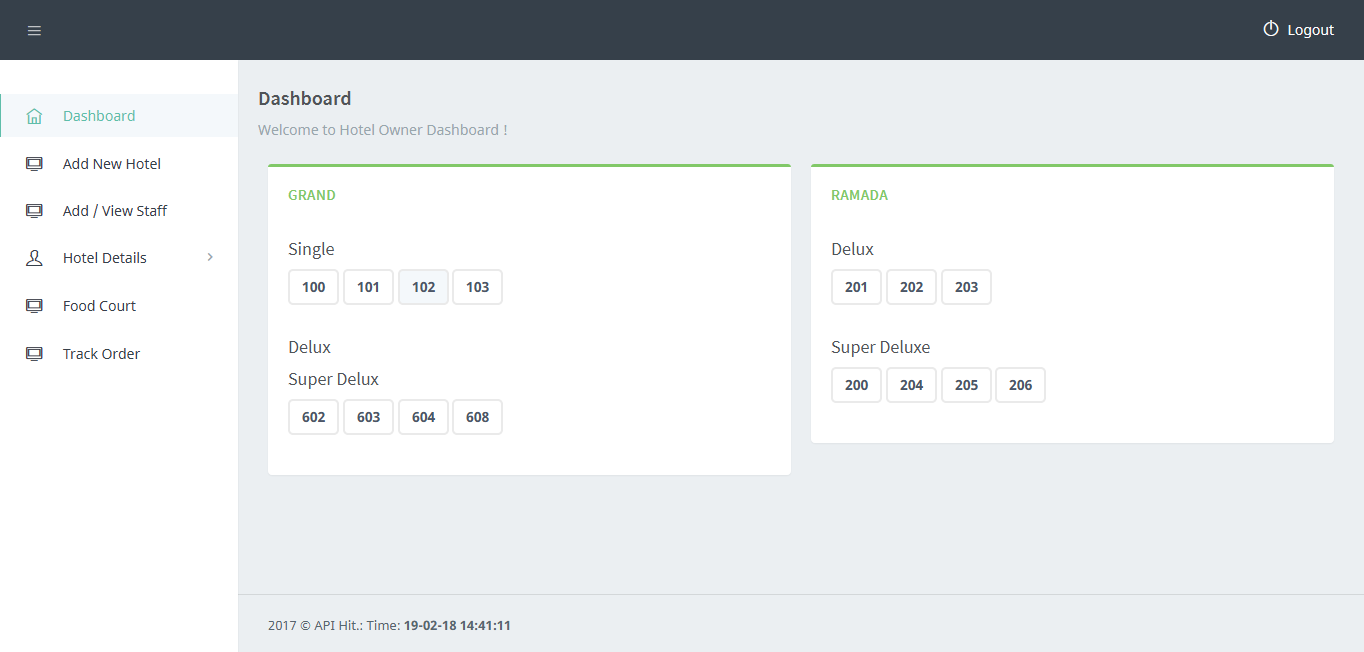Image resolution: width=1364 pixels, height=652 pixels.
Task: Open the Food Court menu item
Action: pyautogui.click(x=99, y=306)
